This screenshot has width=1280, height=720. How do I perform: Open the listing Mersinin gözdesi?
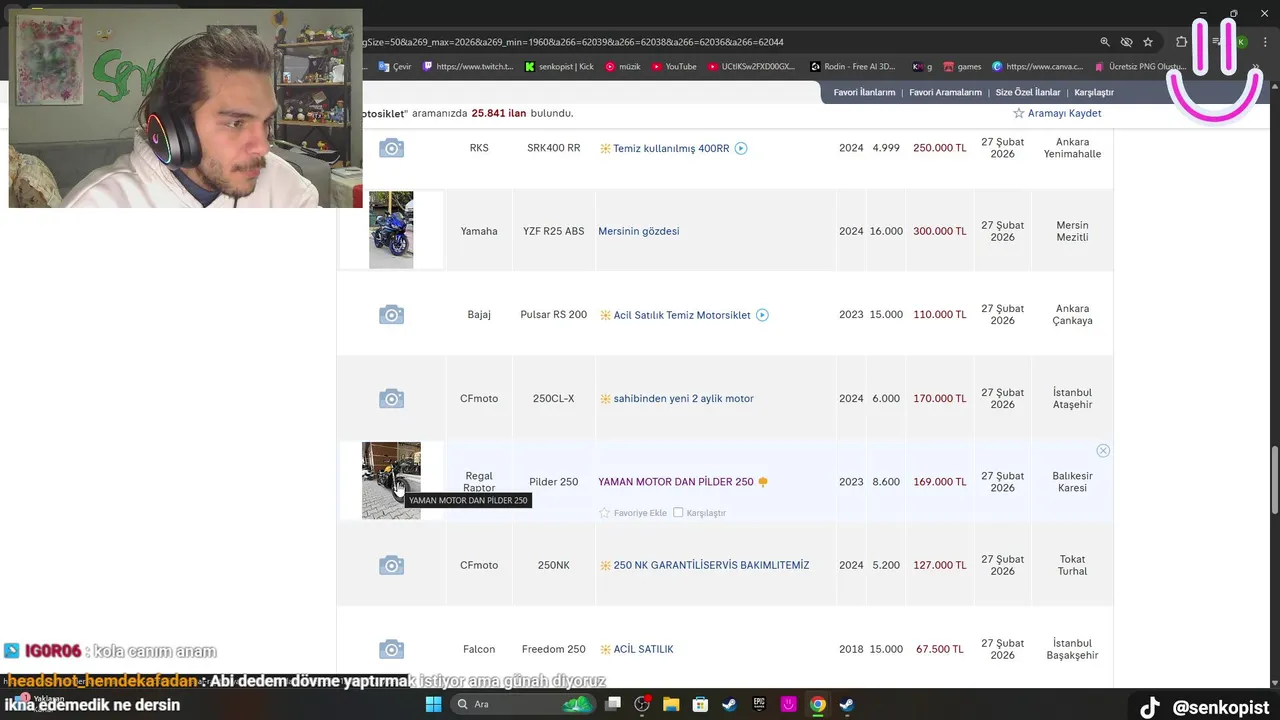click(638, 231)
